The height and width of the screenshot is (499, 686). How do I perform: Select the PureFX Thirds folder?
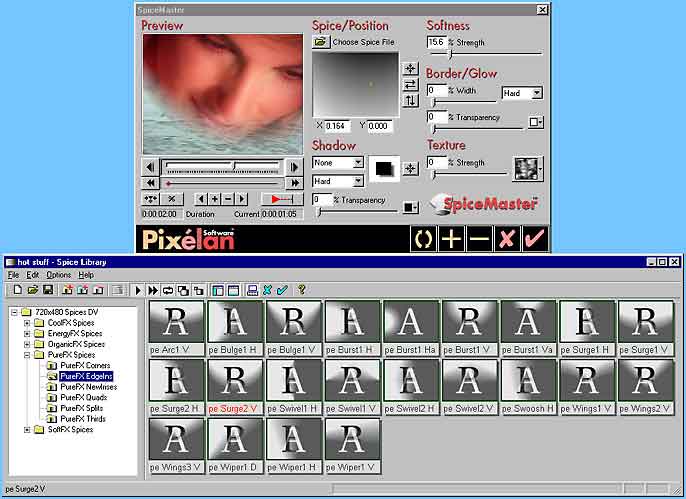pyautogui.click(x=83, y=419)
